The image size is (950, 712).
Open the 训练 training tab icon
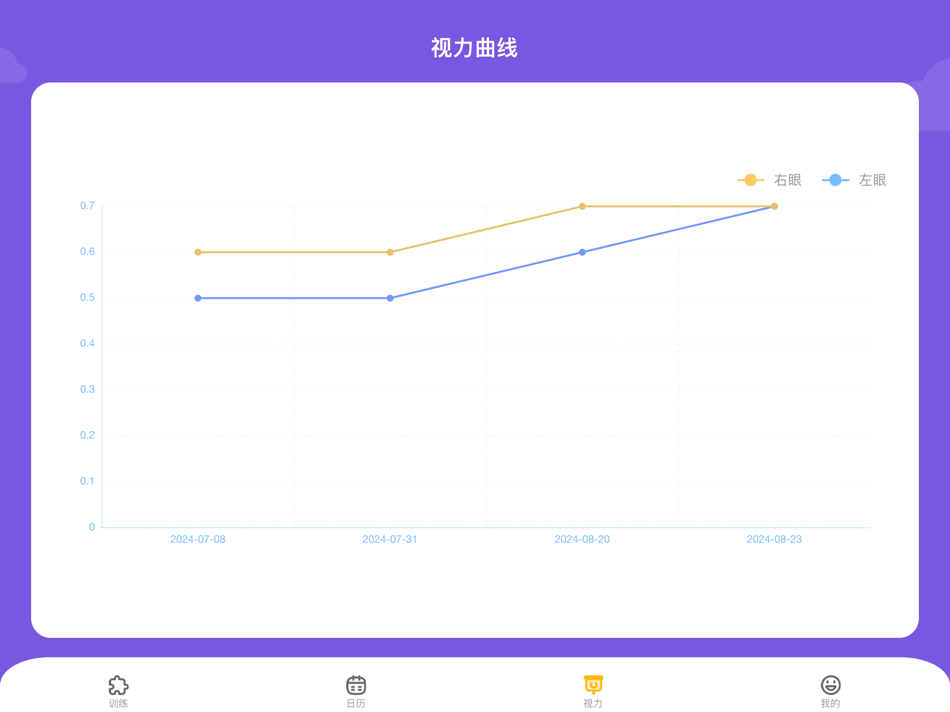[x=118, y=685]
